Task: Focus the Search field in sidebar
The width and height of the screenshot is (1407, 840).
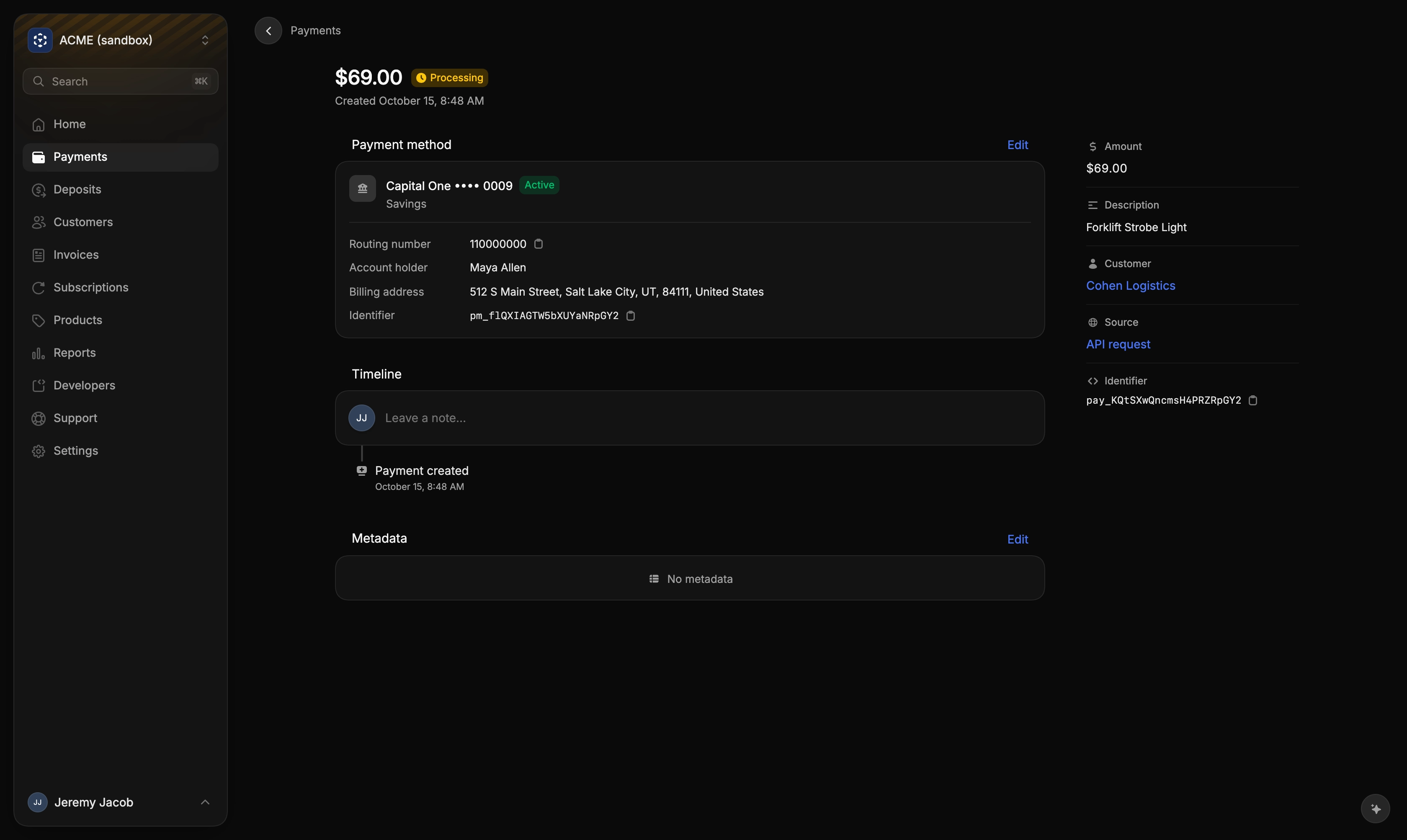Action: point(121,82)
